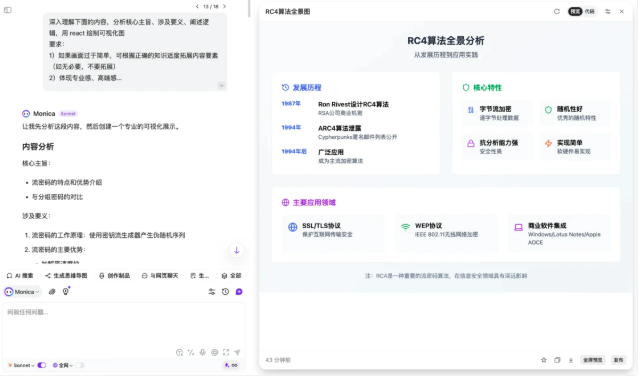641x379 pixels.
Task: Click the Monica avatar in the reply
Action: click(26, 114)
